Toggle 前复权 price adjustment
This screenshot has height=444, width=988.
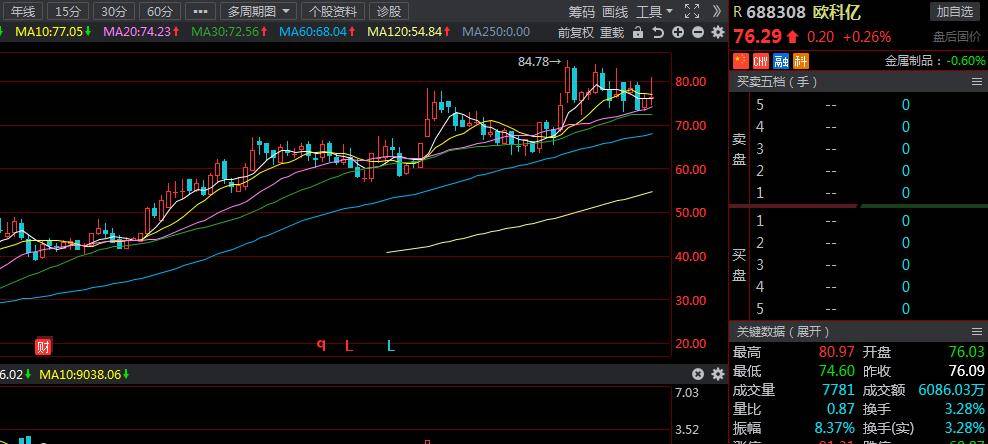[x=576, y=32]
